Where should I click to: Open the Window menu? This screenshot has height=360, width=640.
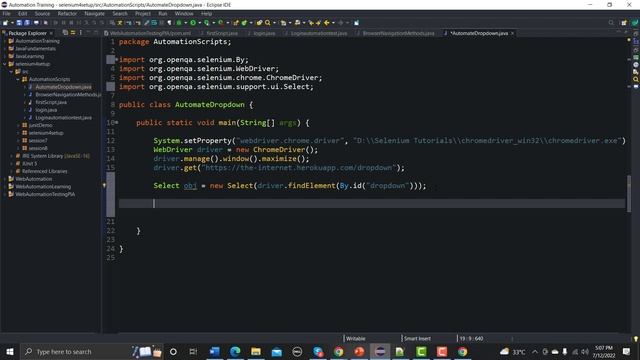pos(184,13)
